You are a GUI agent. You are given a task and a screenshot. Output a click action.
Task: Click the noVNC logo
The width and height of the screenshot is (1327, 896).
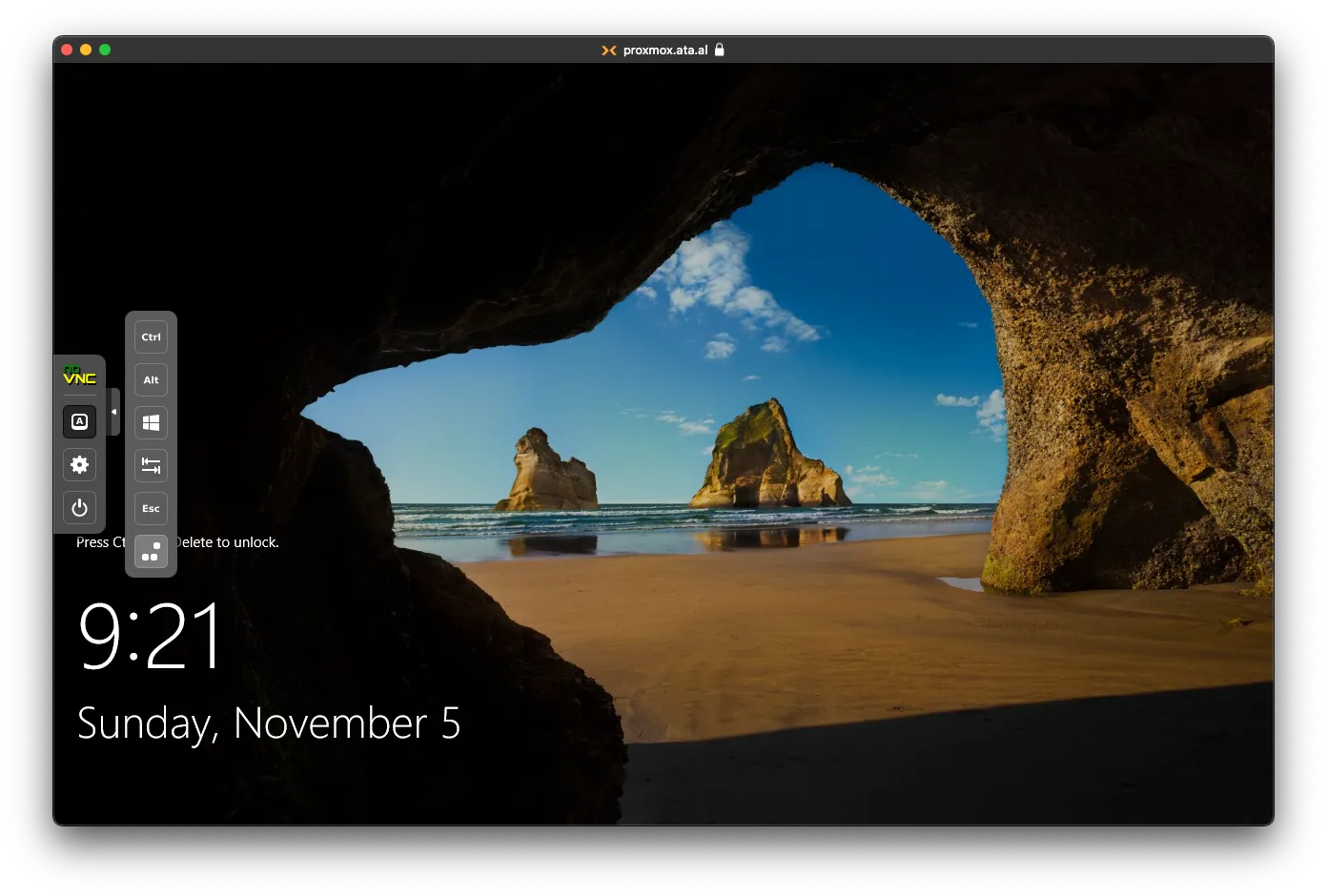tap(80, 376)
